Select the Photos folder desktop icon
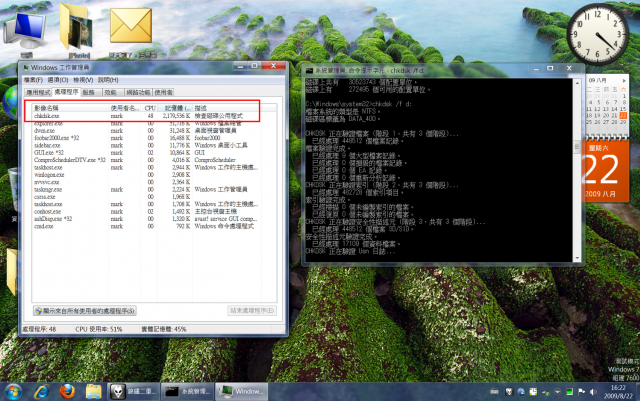Image resolution: width=640 pixels, height=401 pixels. coord(79,32)
